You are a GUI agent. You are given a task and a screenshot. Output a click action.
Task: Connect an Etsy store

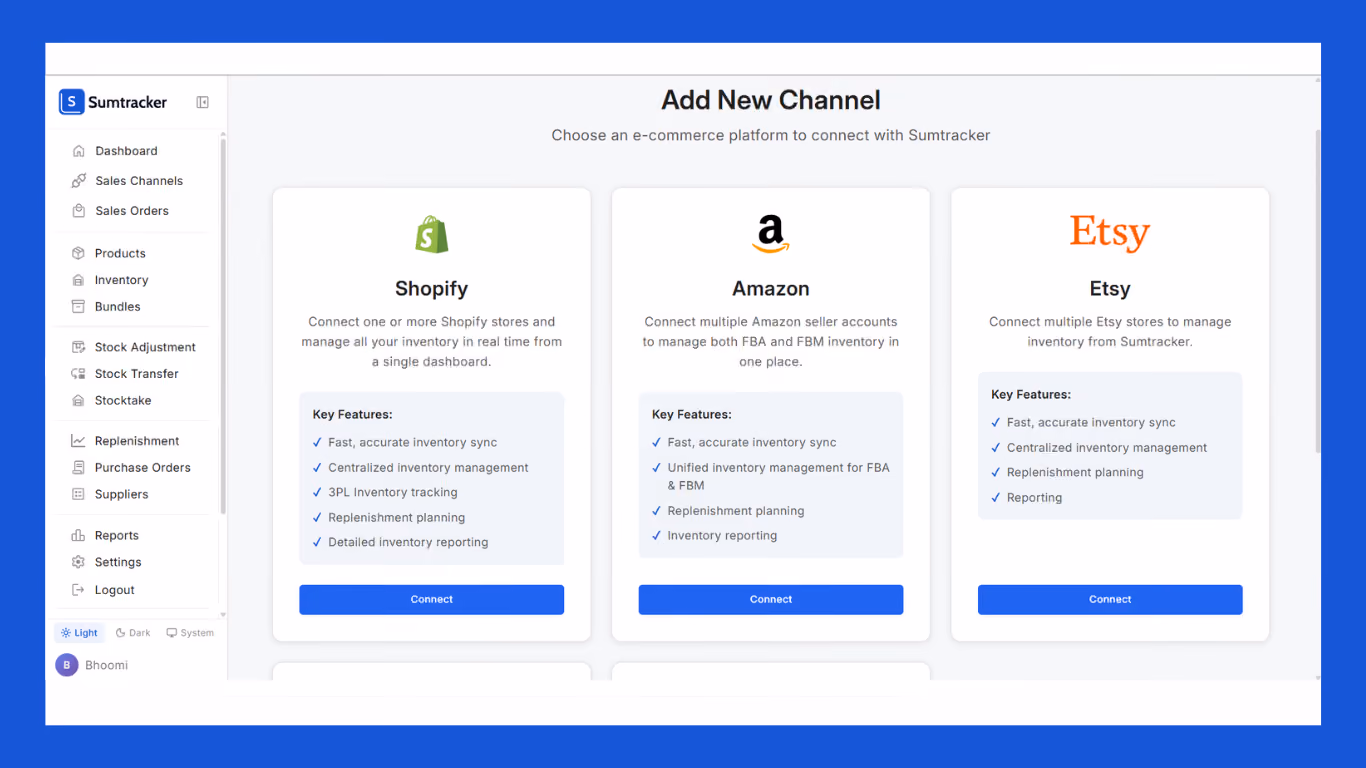point(1110,600)
